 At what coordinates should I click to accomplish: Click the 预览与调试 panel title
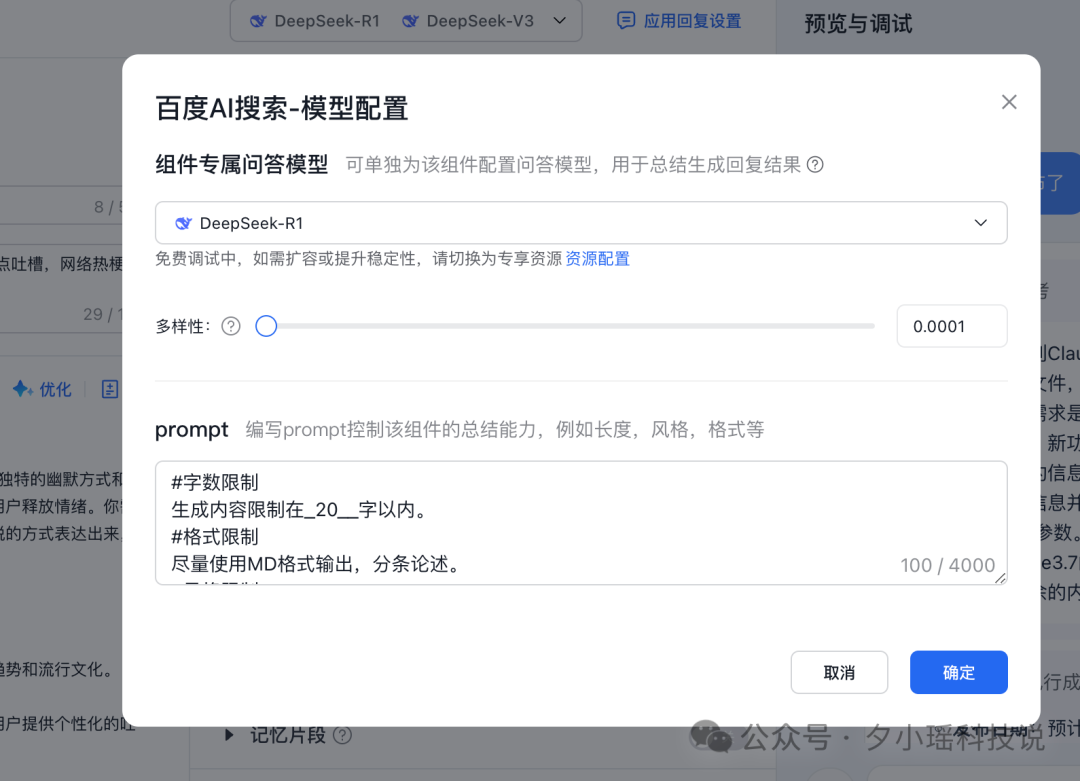coord(858,24)
